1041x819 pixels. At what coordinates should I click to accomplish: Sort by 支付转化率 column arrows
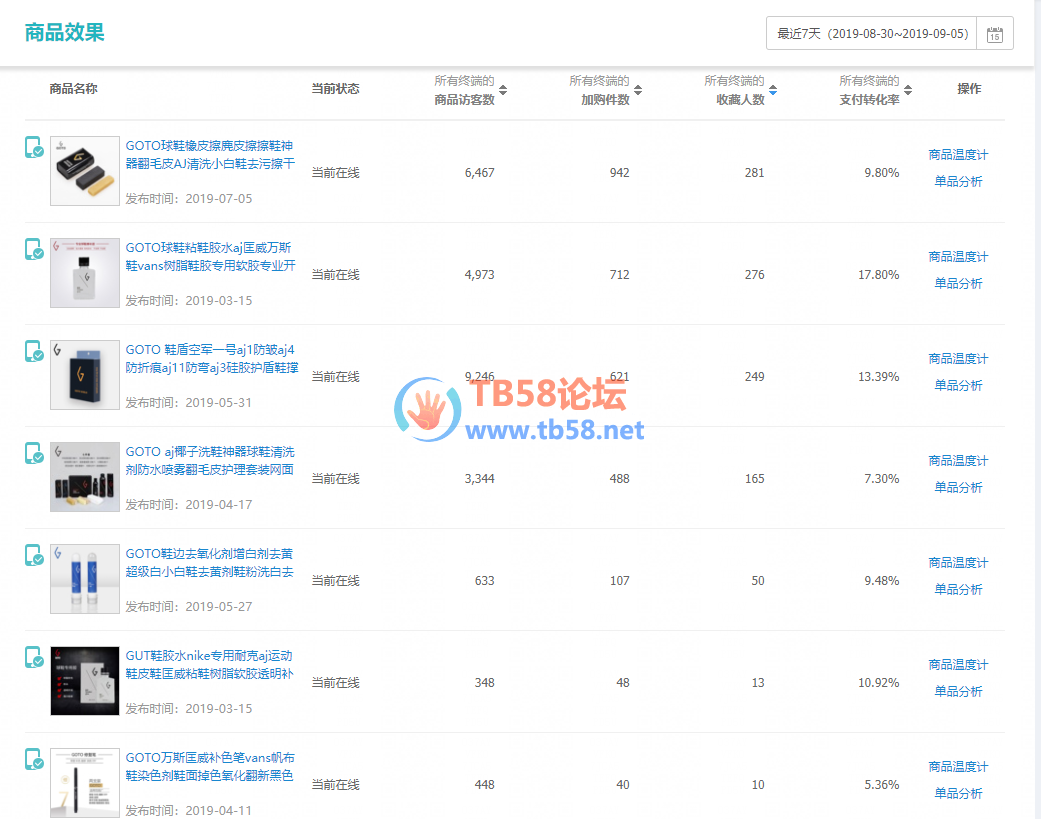(x=908, y=90)
